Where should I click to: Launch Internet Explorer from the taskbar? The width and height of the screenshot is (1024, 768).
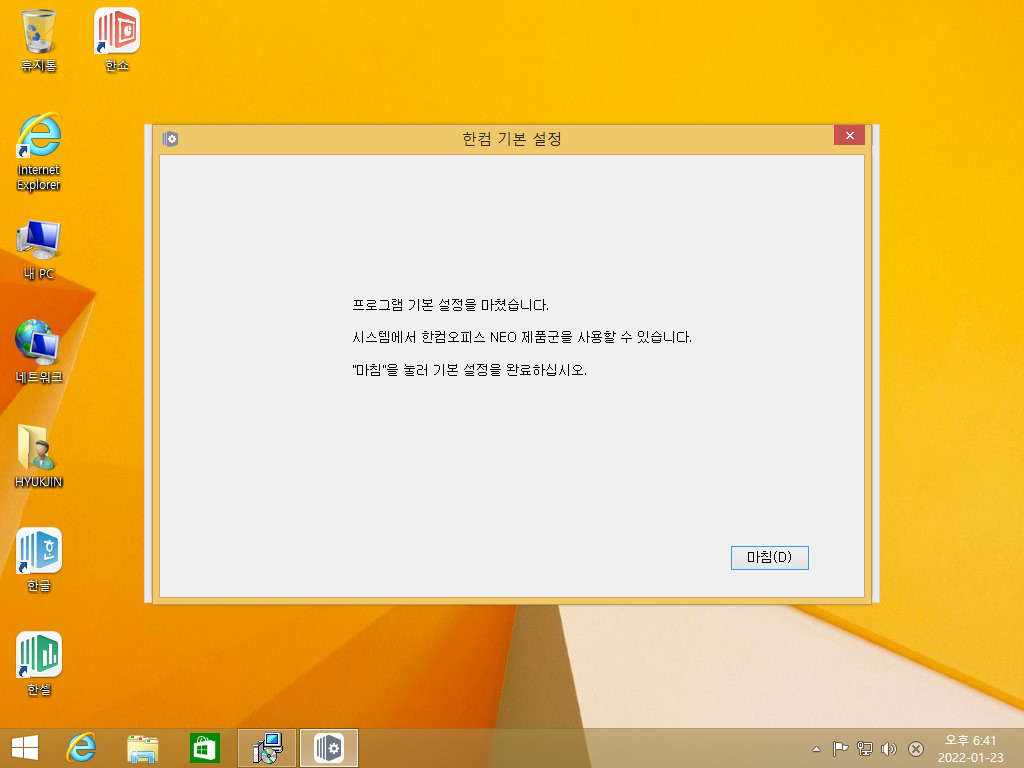[82, 748]
